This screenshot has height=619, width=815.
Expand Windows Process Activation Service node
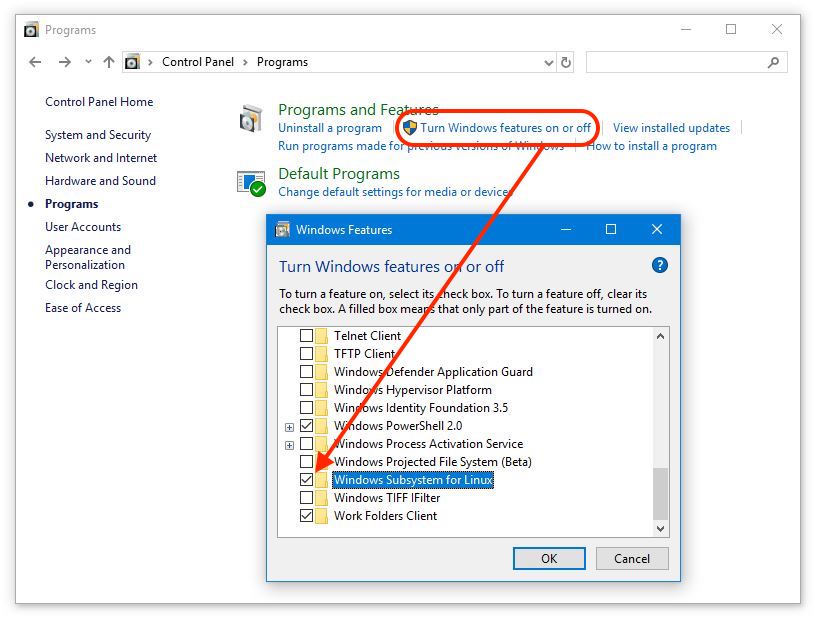click(290, 445)
